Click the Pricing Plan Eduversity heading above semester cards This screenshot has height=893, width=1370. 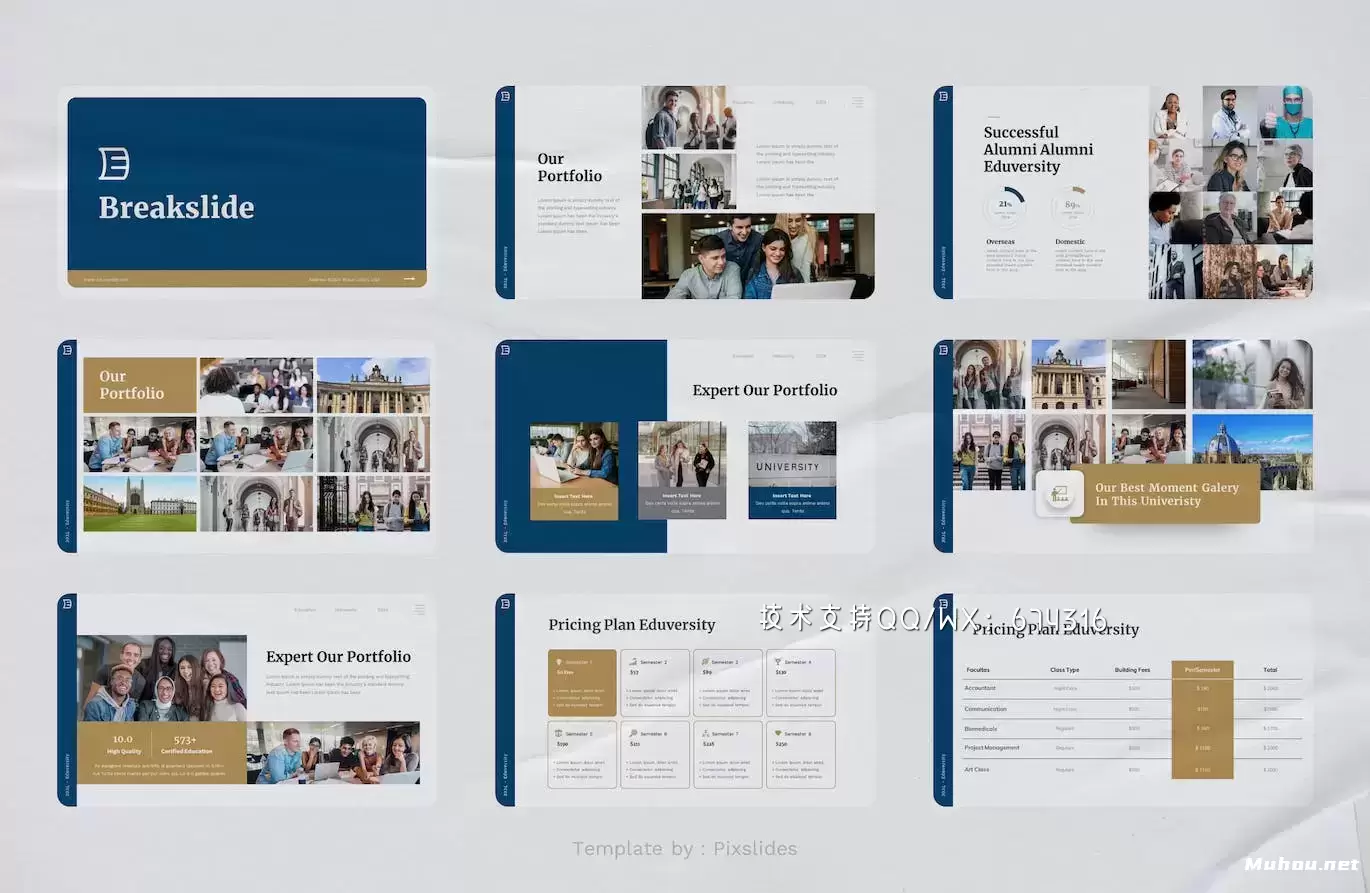[632, 625]
